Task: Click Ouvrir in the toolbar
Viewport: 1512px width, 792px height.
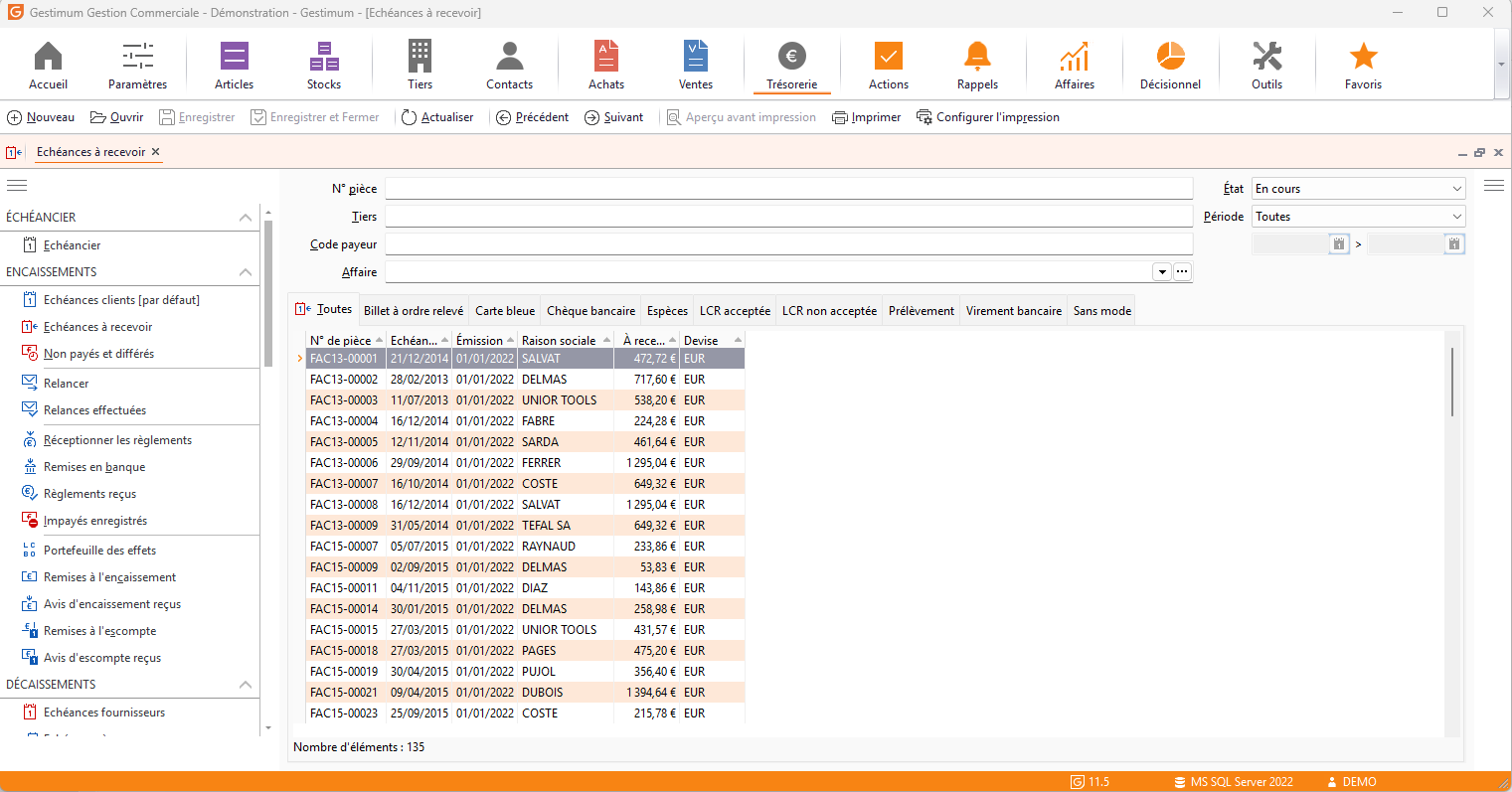Action: click(116, 117)
